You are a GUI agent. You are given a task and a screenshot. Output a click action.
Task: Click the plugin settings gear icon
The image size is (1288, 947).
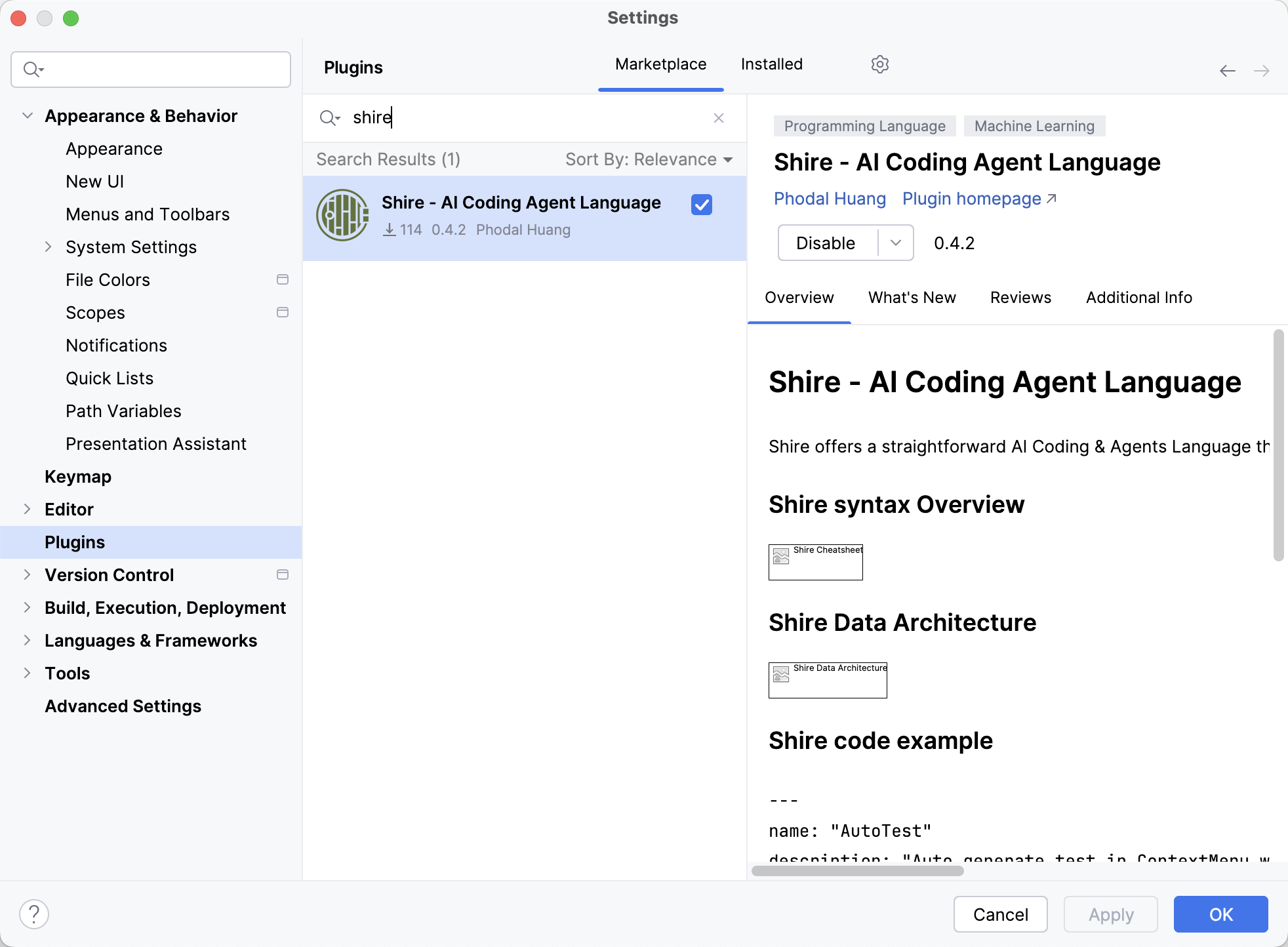click(x=879, y=63)
